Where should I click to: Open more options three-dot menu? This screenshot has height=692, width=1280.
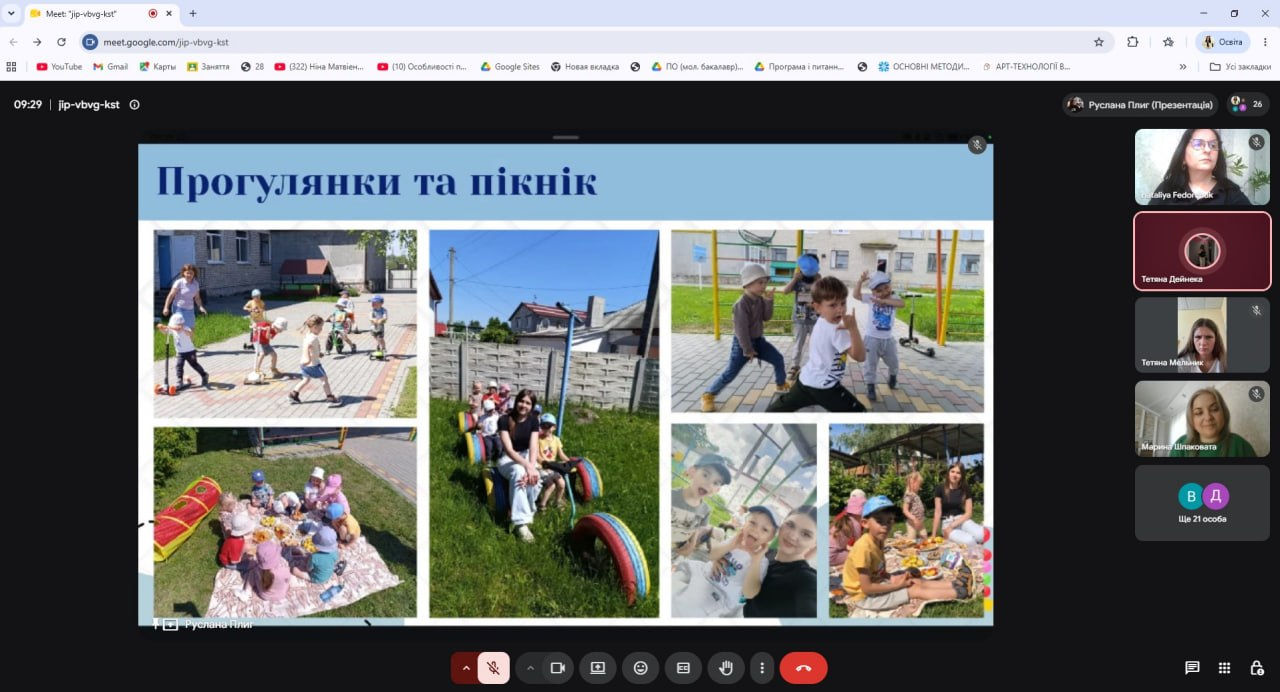763,668
